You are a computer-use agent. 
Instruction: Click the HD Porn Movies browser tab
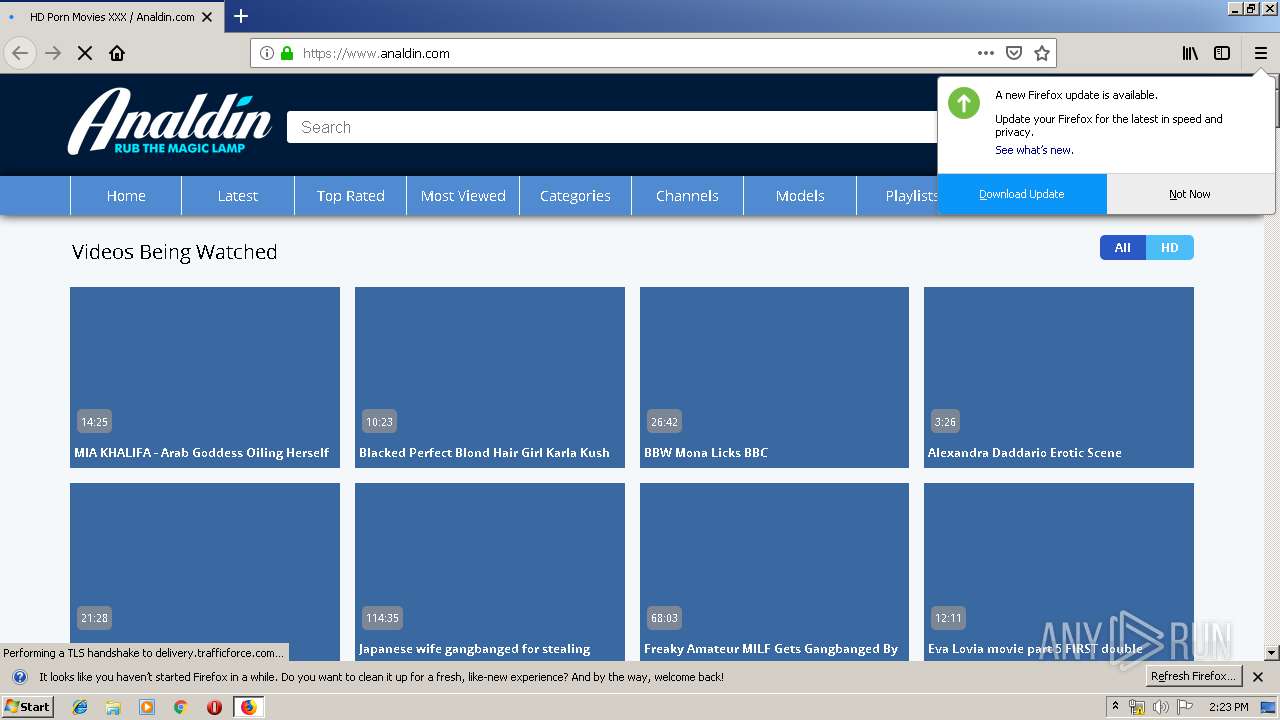110,17
